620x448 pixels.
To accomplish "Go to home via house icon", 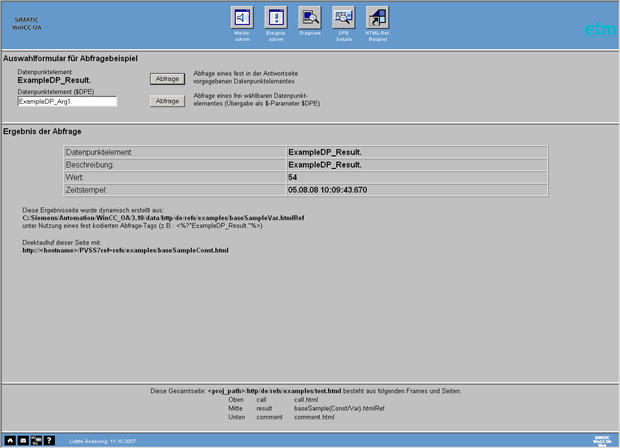I will (10, 439).
